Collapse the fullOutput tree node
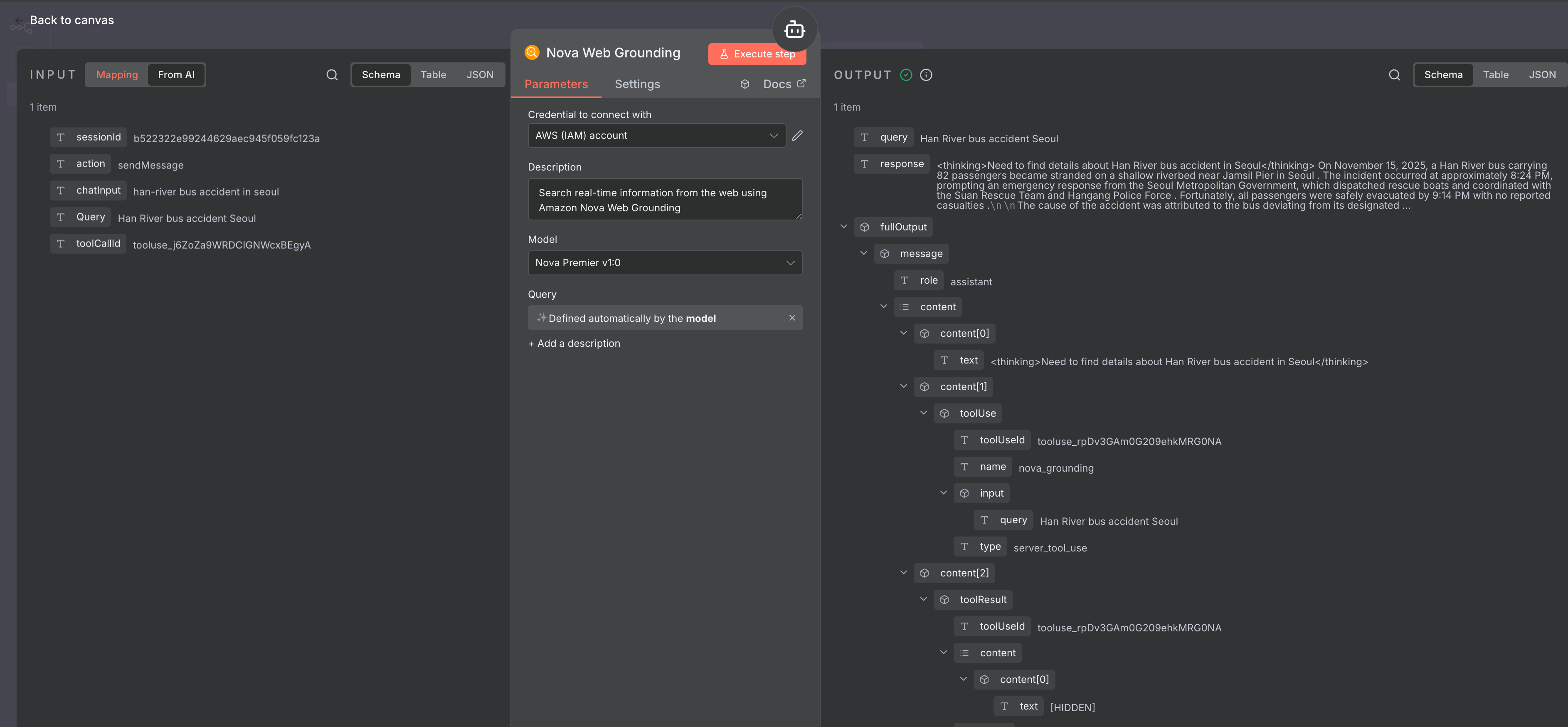1568x727 pixels. pyautogui.click(x=844, y=227)
